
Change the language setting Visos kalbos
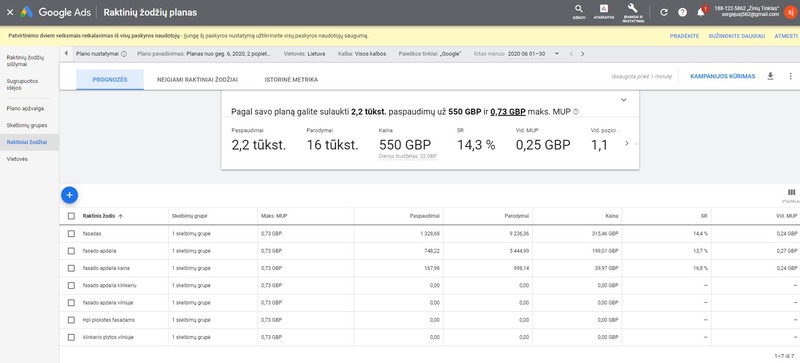pos(371,54)
